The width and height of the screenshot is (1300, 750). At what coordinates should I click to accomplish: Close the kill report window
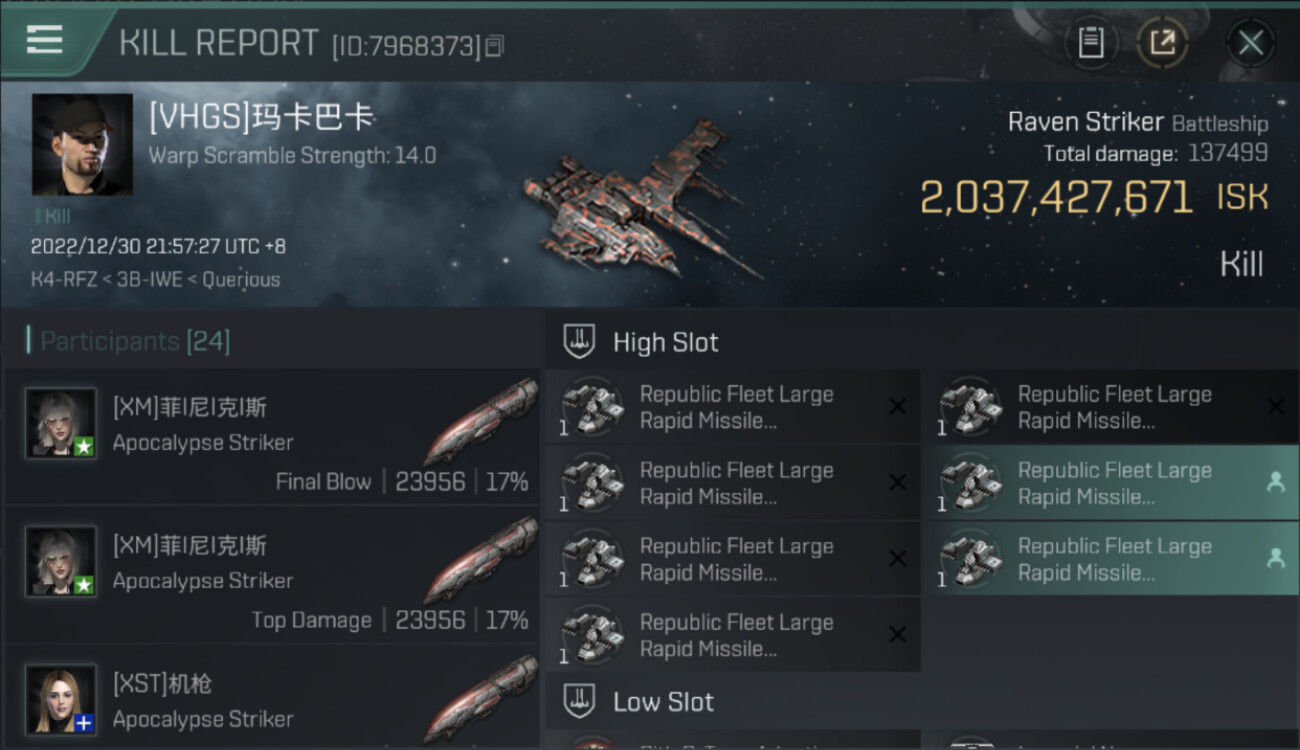1250,43
